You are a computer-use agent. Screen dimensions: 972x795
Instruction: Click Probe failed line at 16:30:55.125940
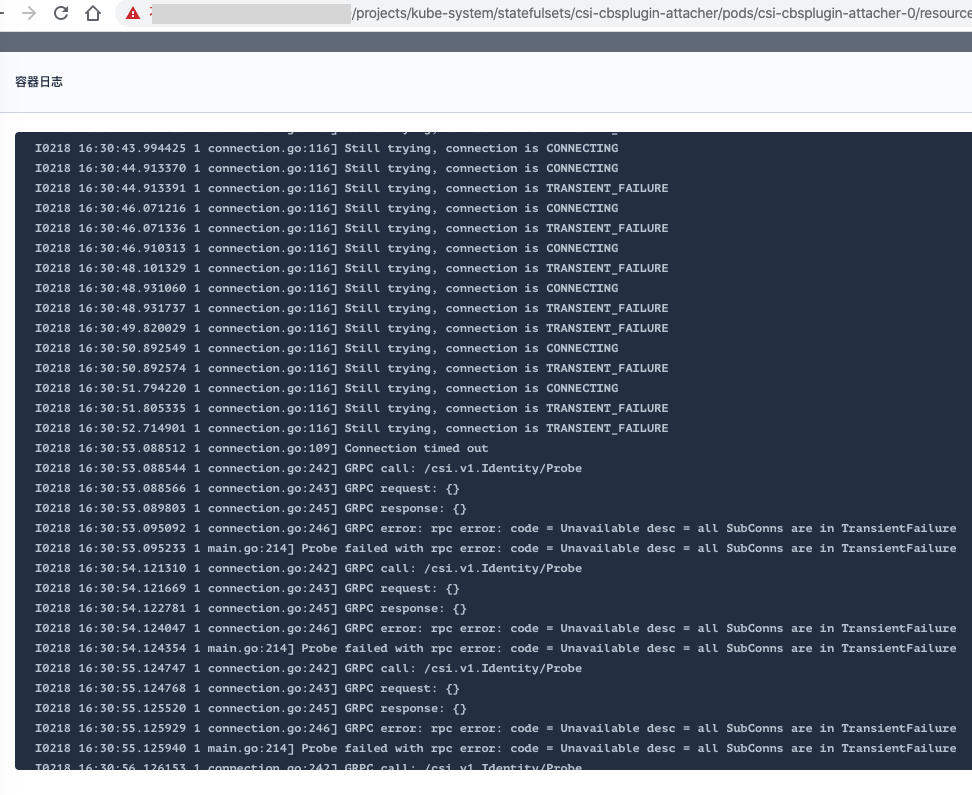495,748
